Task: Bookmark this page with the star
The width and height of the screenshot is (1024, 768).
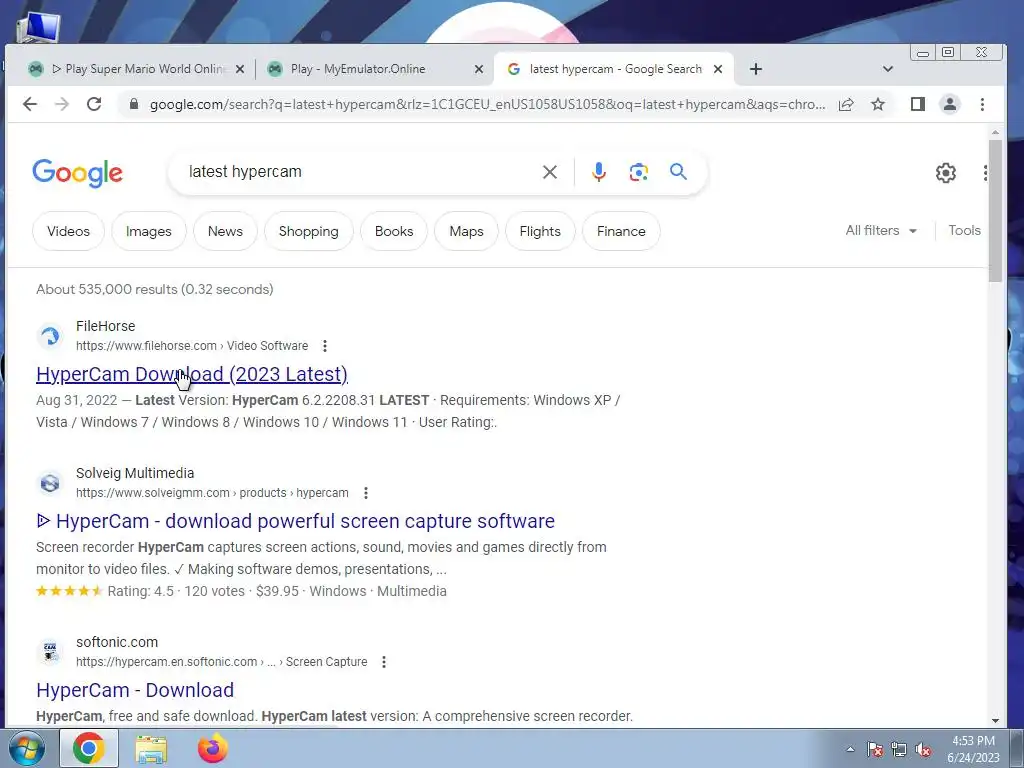Action: 878,104
